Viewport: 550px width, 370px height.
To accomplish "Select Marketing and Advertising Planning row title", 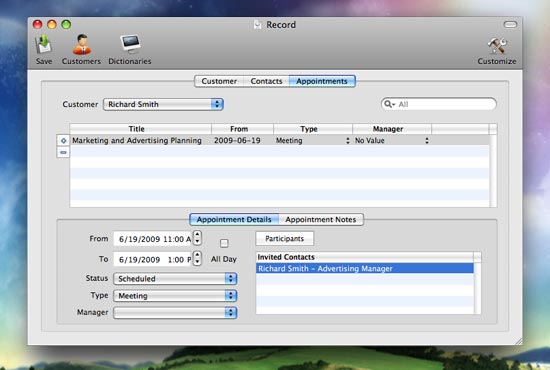I will (137, 141).
